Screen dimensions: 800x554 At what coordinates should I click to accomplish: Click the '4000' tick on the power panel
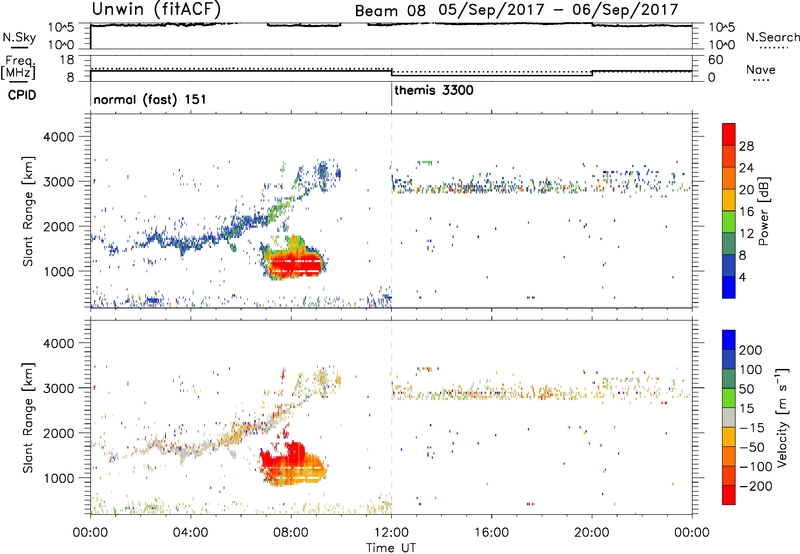[x=58, y=137]
